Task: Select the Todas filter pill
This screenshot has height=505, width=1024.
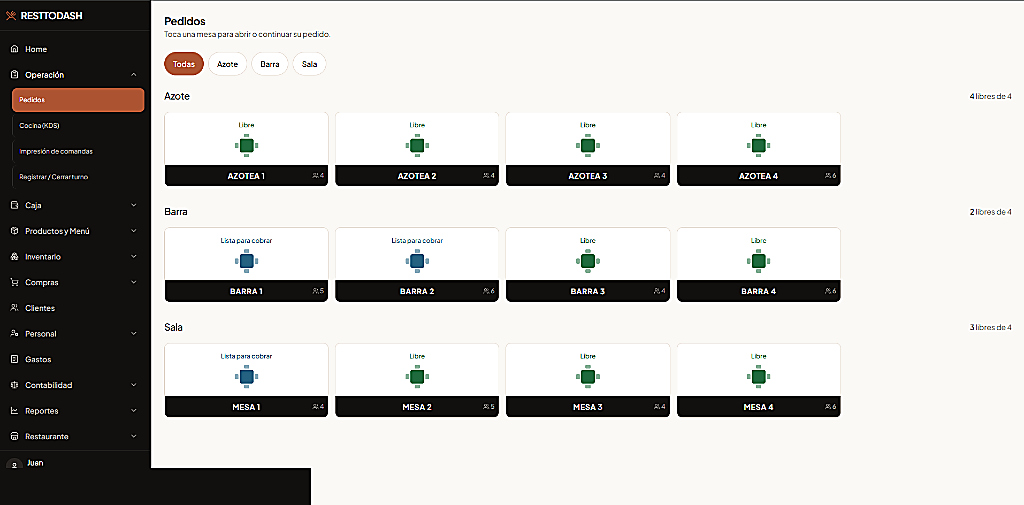Action: [x=184, y=64]
